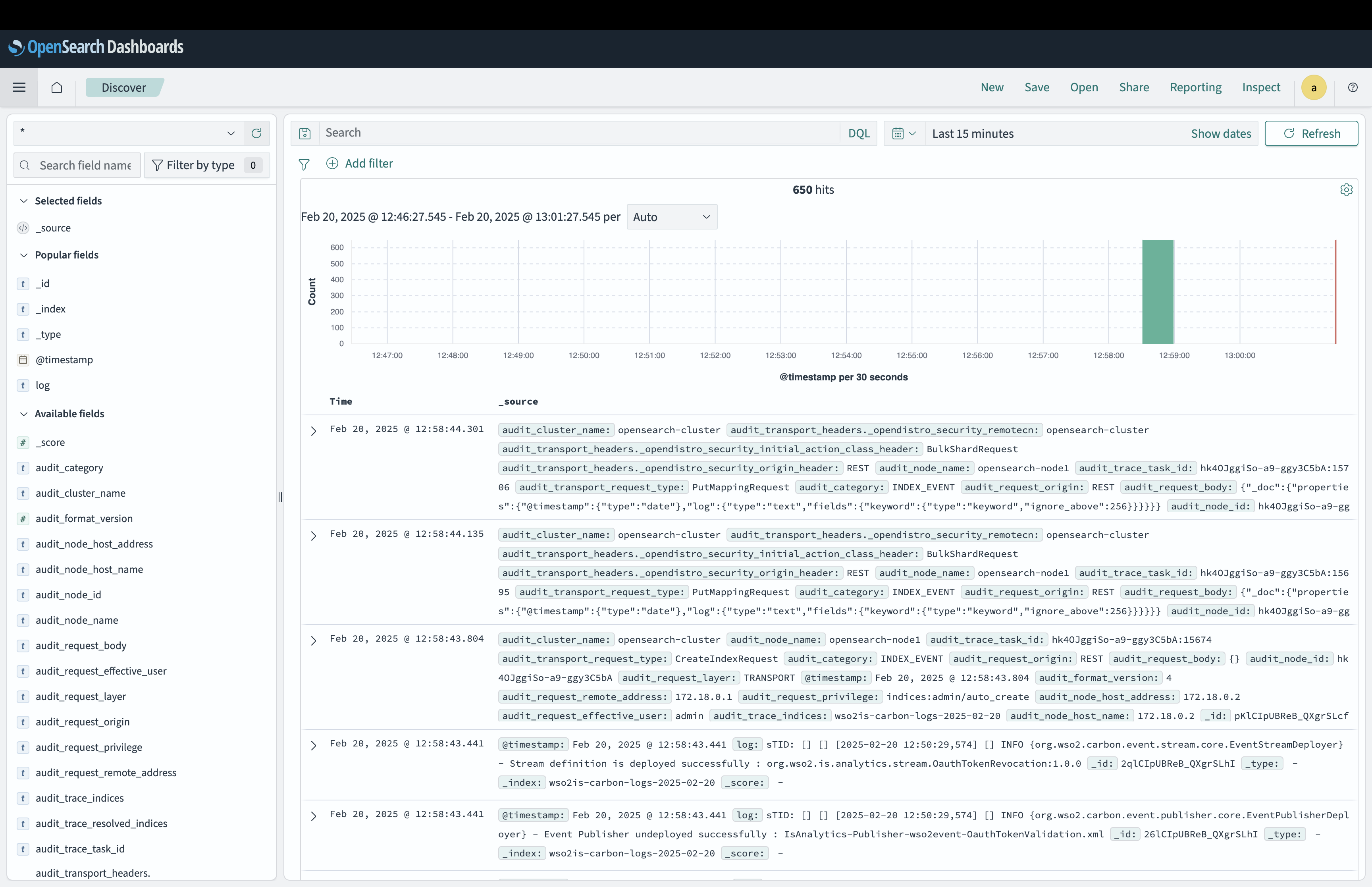Viewport: 1372px width, 887px height.
Task: Click the search magnifier in field search
Action: [25, 165]
